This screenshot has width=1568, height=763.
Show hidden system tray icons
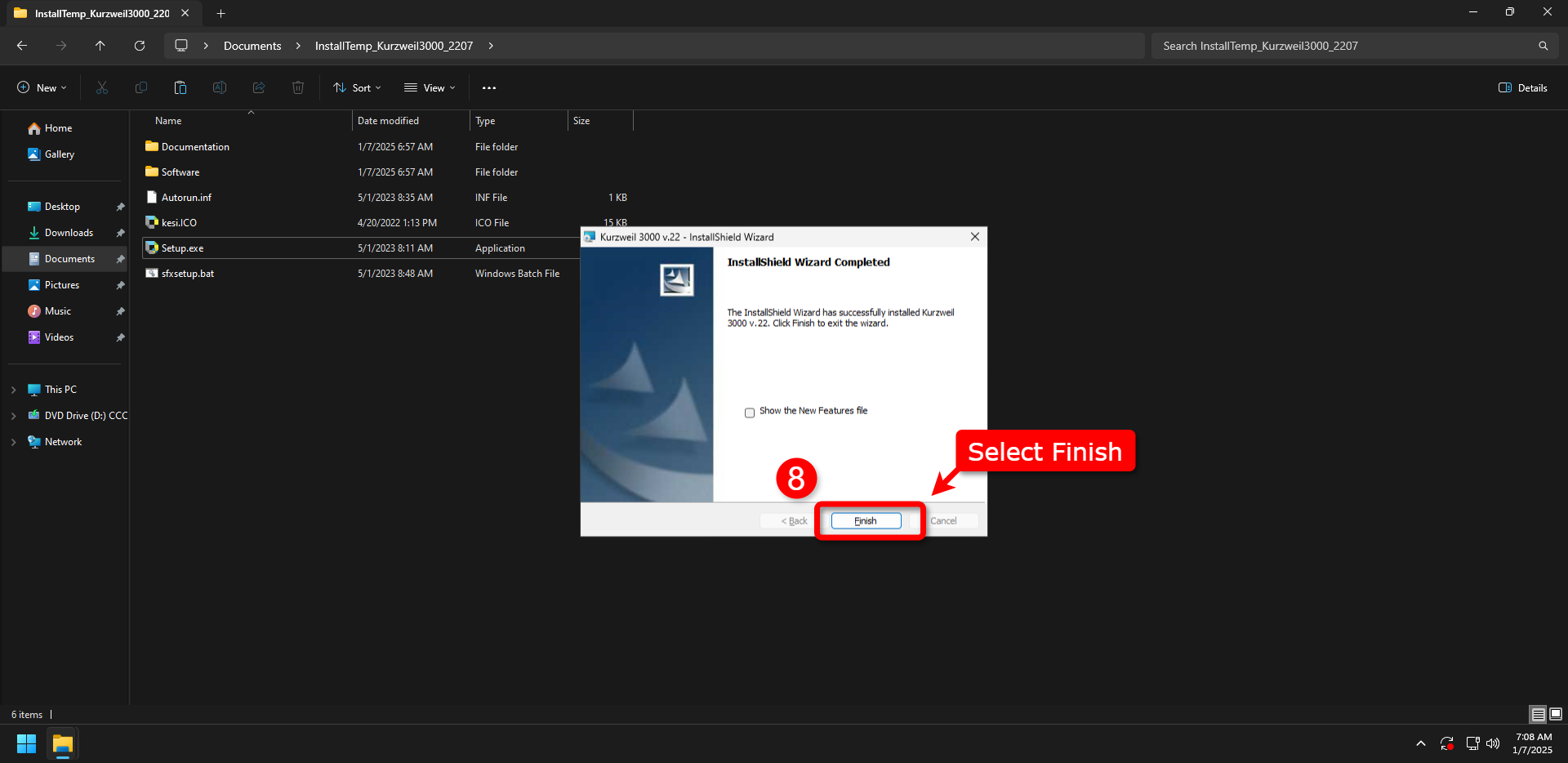pos(1421,743)
